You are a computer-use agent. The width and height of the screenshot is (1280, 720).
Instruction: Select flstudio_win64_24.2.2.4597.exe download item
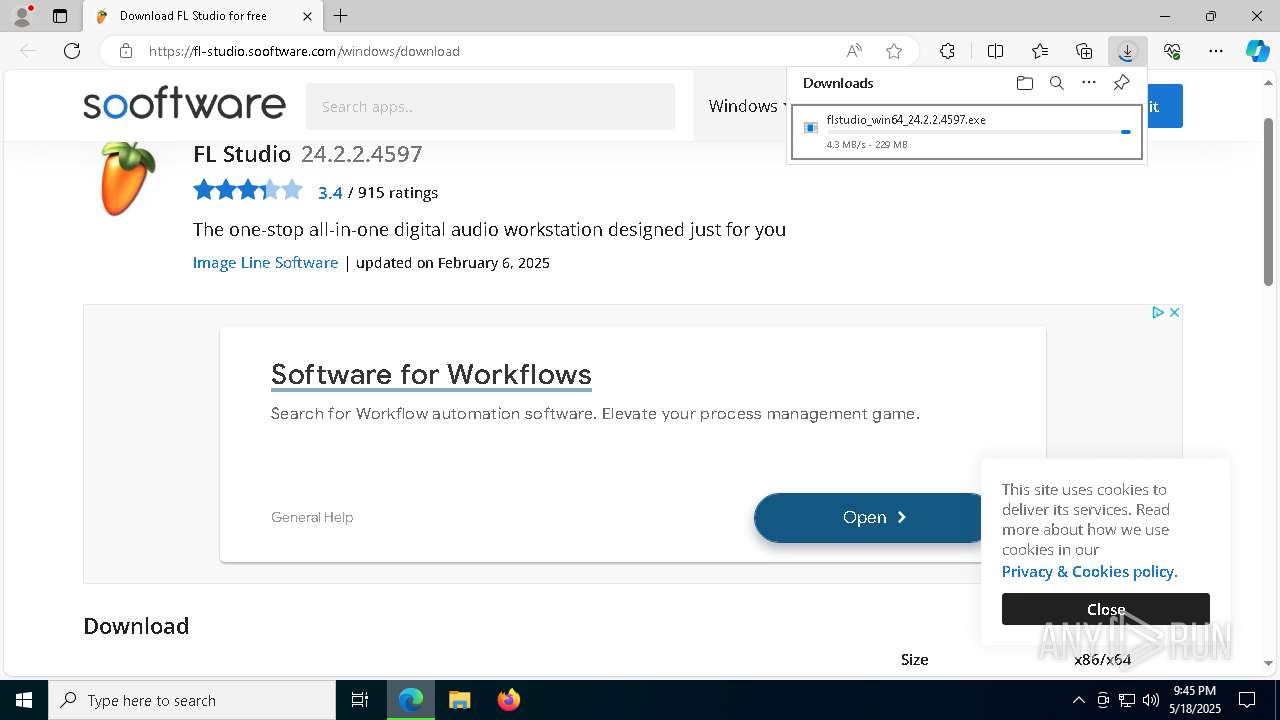966,132
